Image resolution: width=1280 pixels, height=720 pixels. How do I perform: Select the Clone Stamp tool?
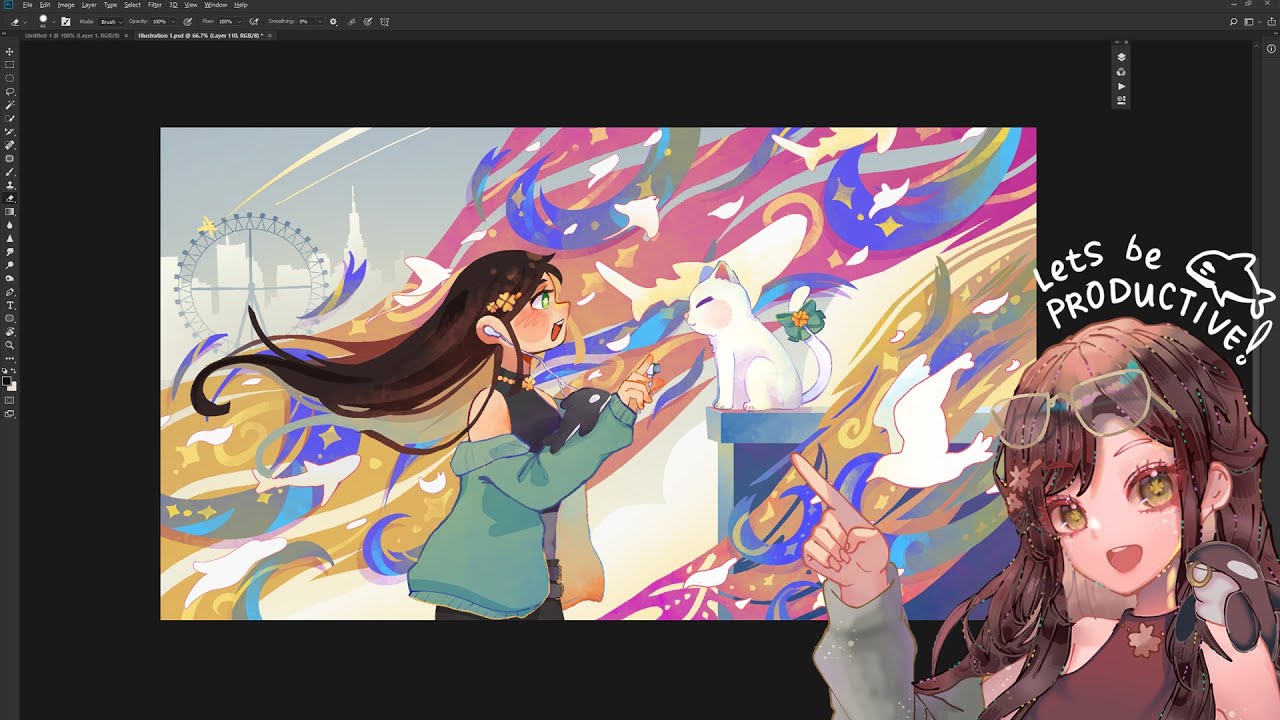point(10,185)
